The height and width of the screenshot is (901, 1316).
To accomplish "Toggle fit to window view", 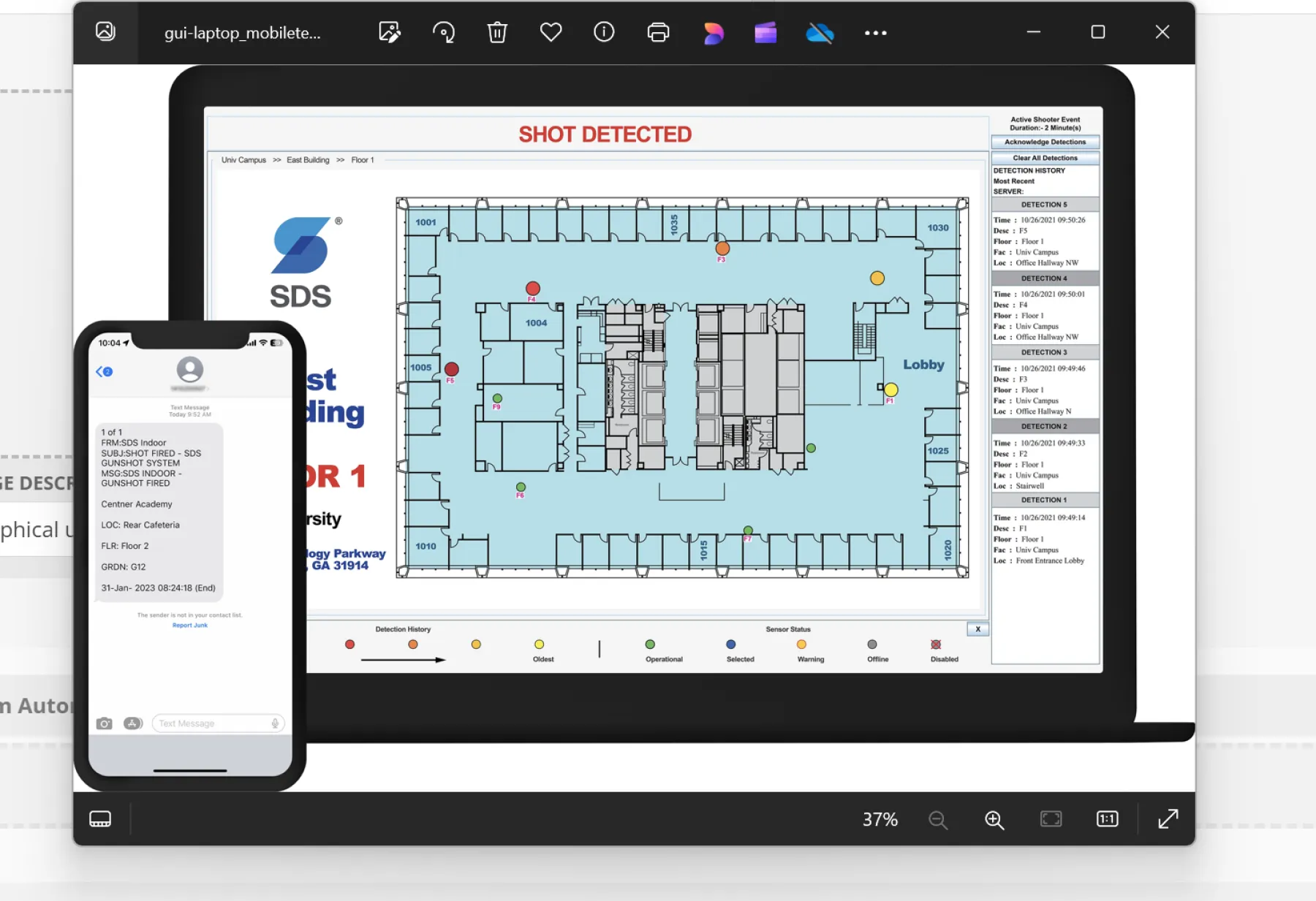I will click(x=1051, y=819).
